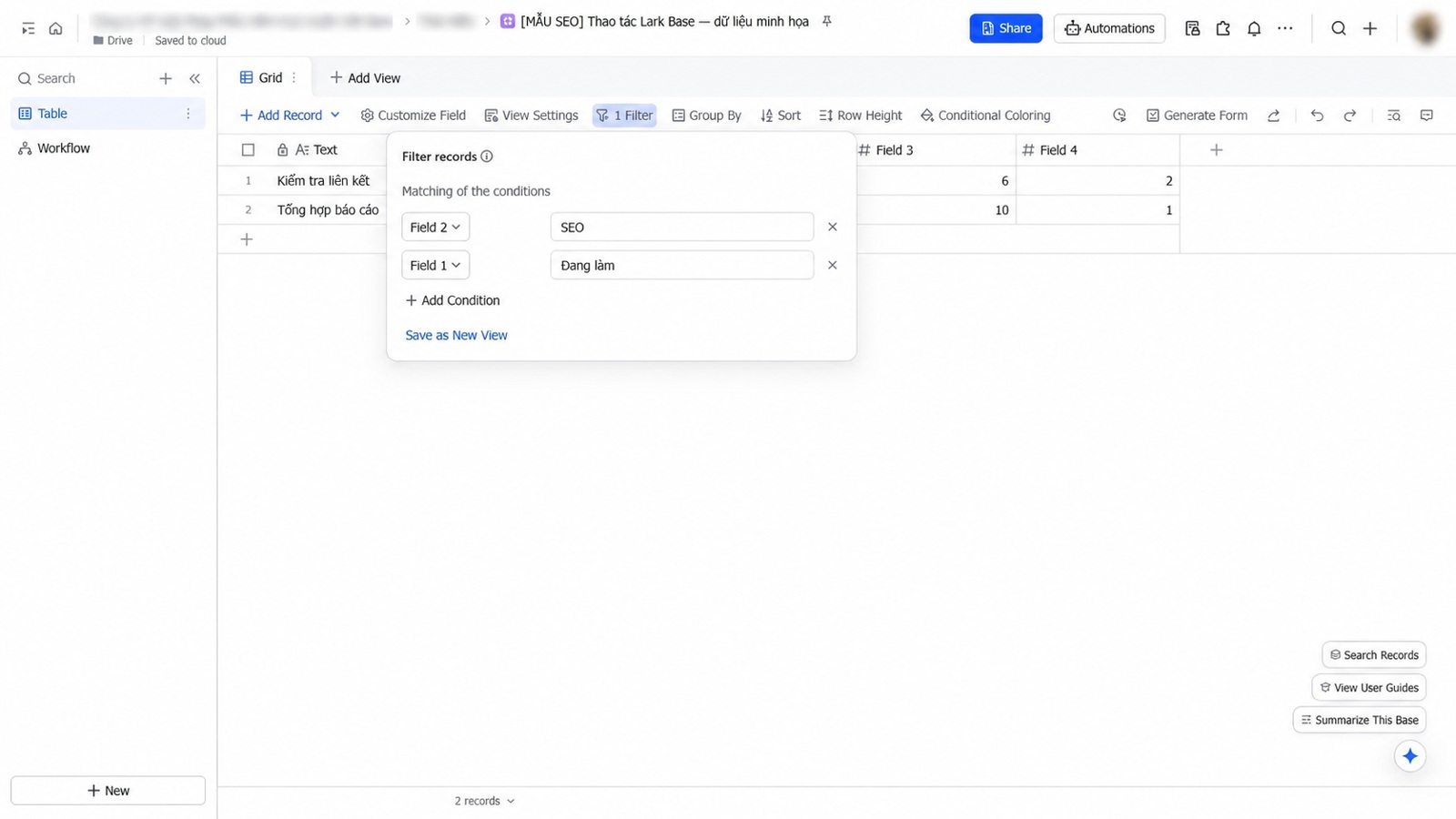Click the Đang làm filter value field
The height and width of the screenshot is (819, 1456).
pos(682,265)
